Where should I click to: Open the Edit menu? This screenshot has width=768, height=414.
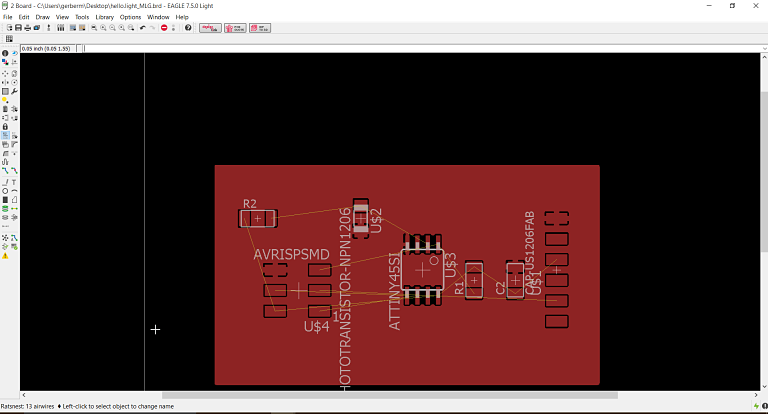24,17
